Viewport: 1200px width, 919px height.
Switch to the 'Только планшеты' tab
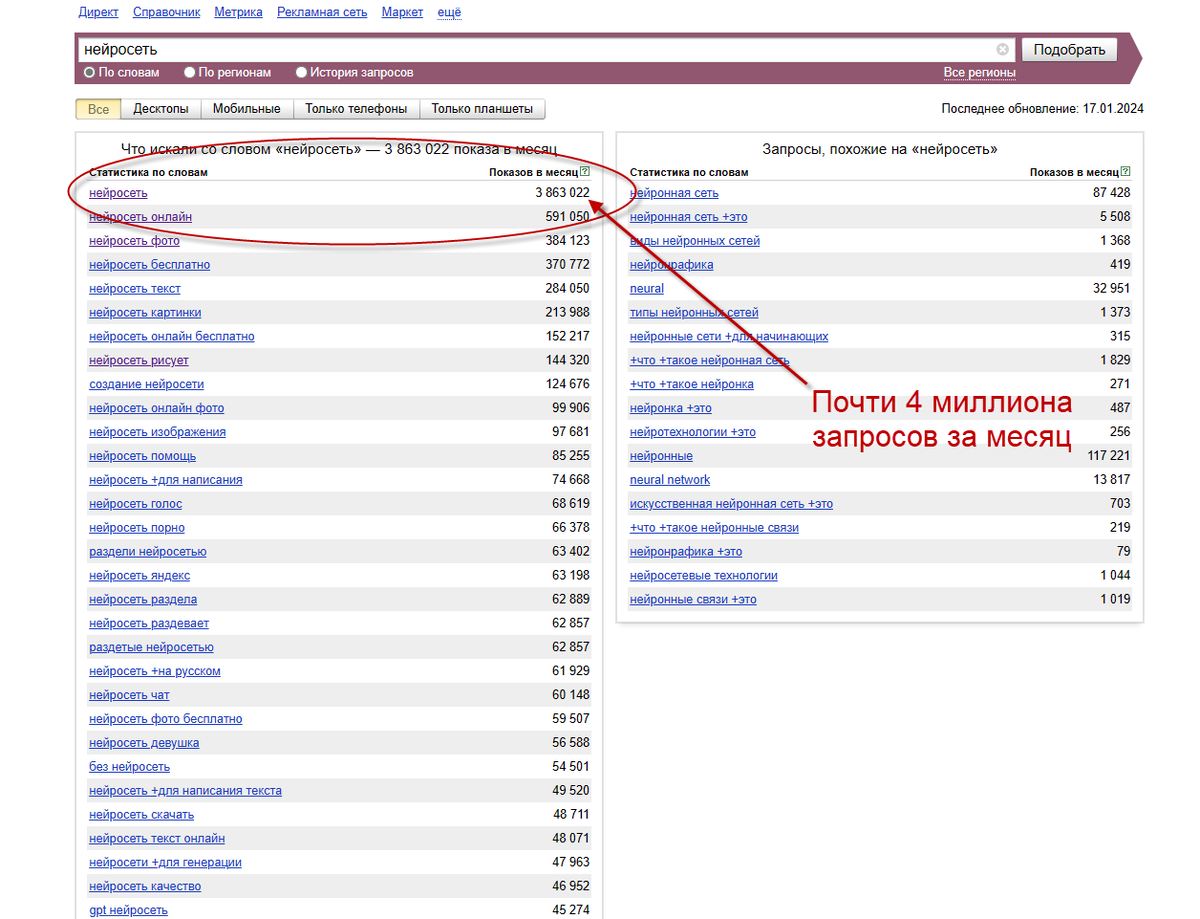point(482,109)
